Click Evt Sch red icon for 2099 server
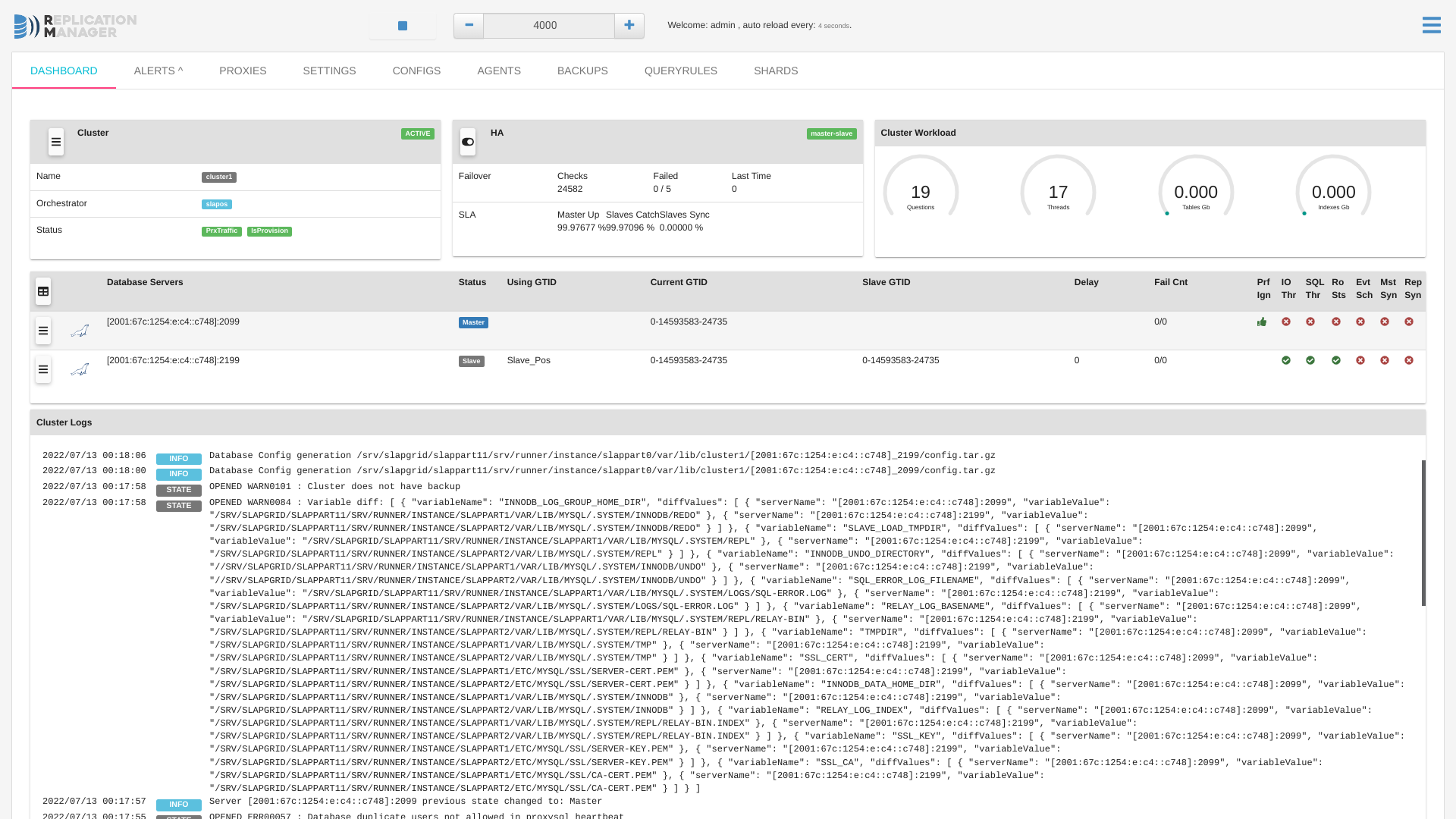 tap(1360, 322)
